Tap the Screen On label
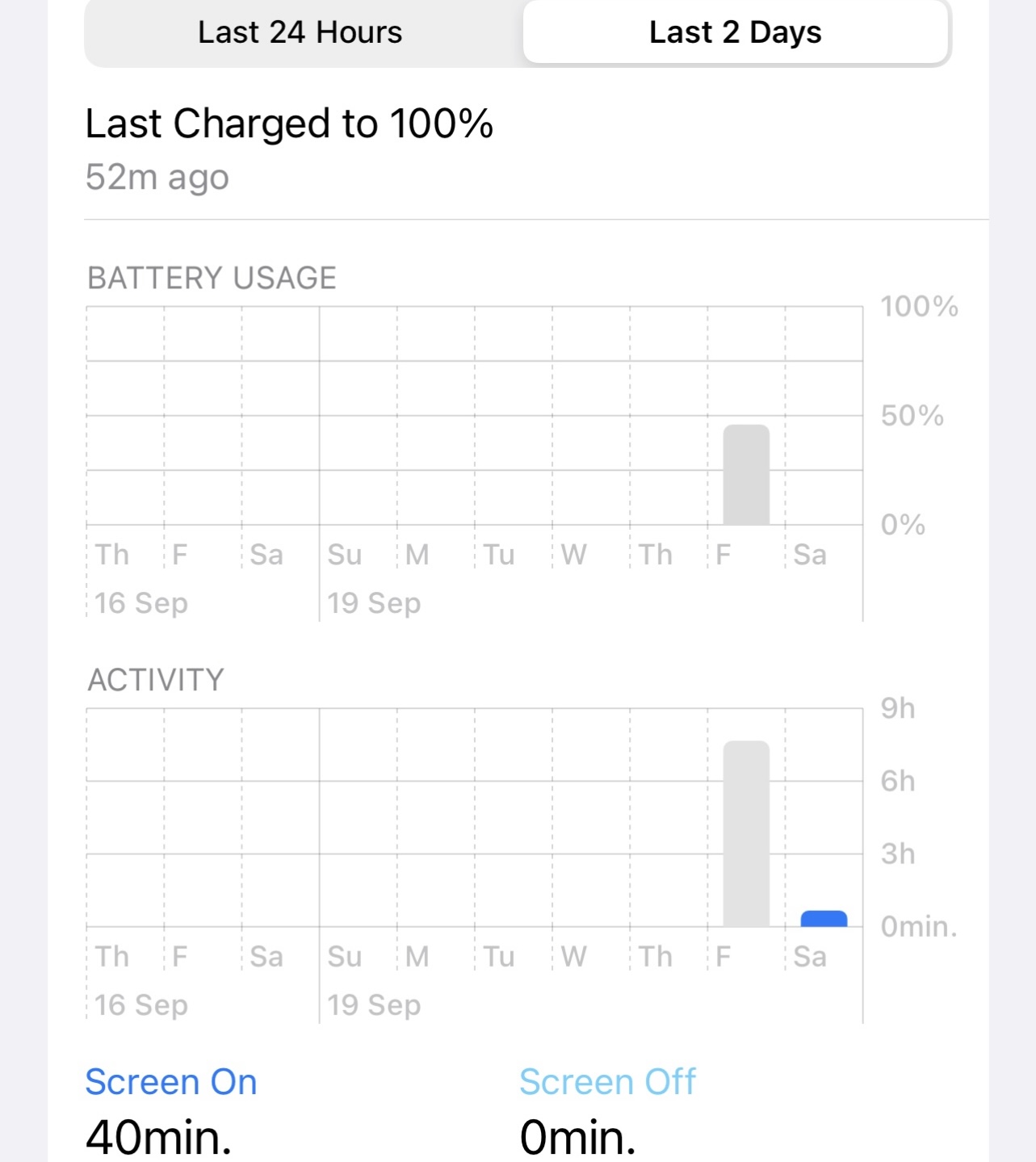This screenshot has height=1162, width=1036. 171,1082
